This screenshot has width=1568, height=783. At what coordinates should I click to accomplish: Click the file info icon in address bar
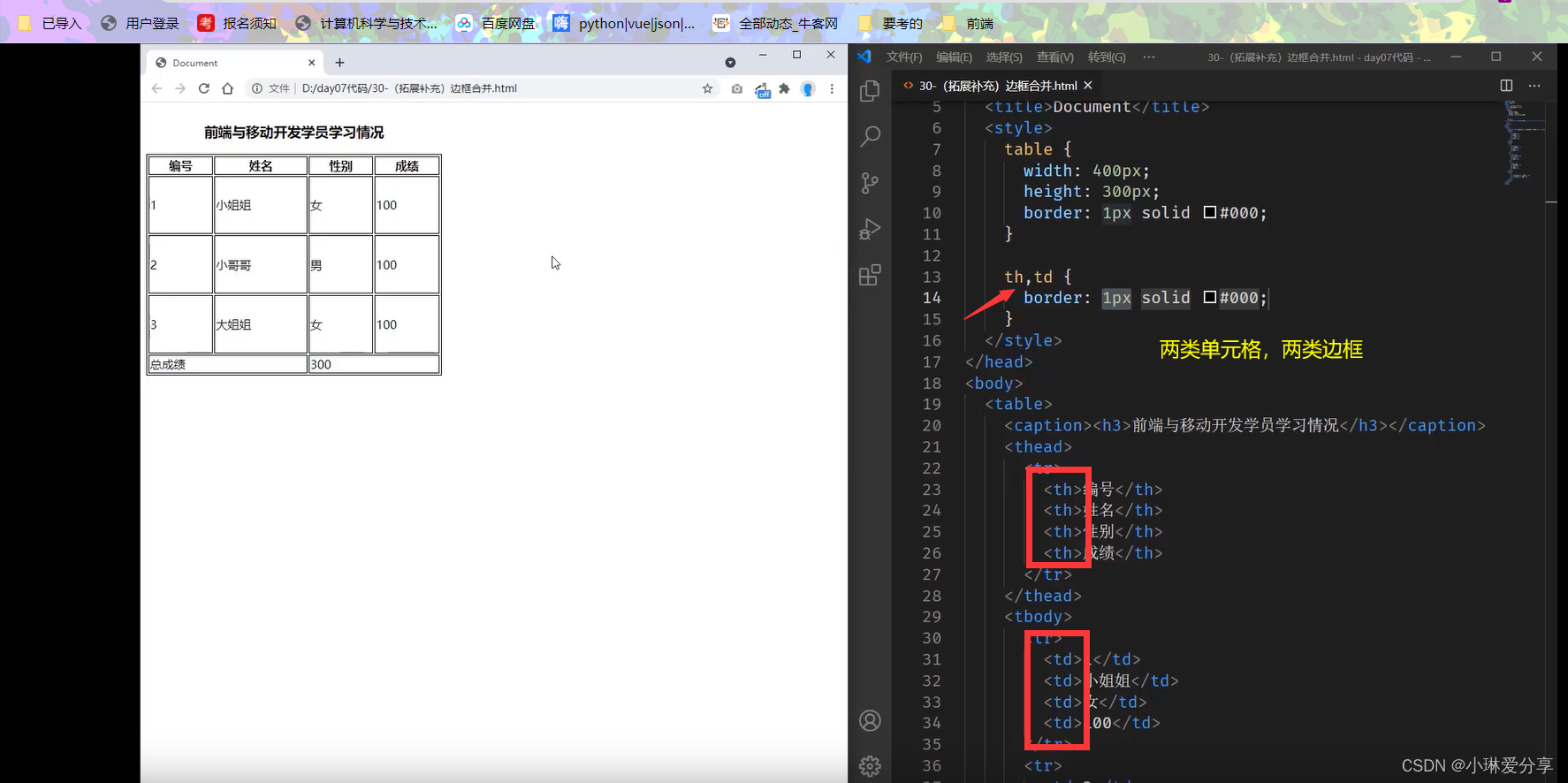tap(257, 88)
